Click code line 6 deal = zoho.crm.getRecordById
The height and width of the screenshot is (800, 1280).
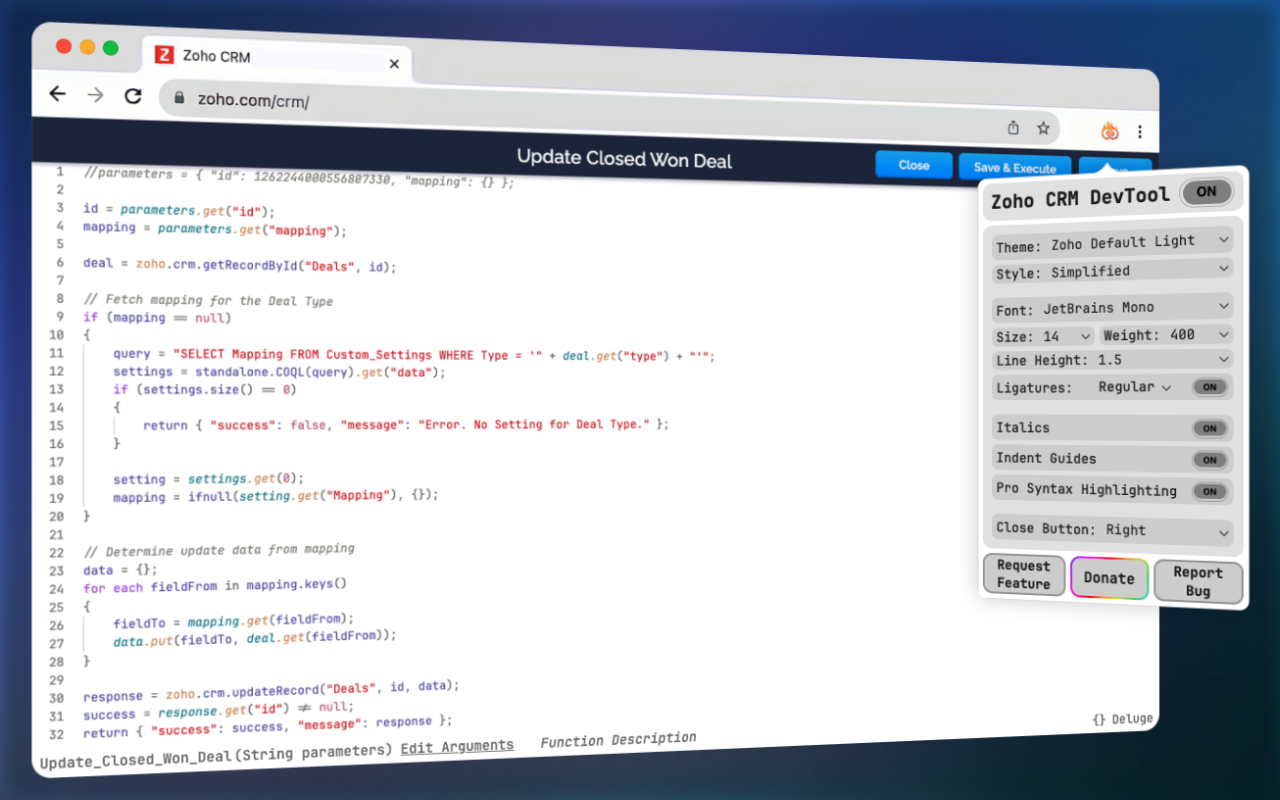tap(240, 266)
